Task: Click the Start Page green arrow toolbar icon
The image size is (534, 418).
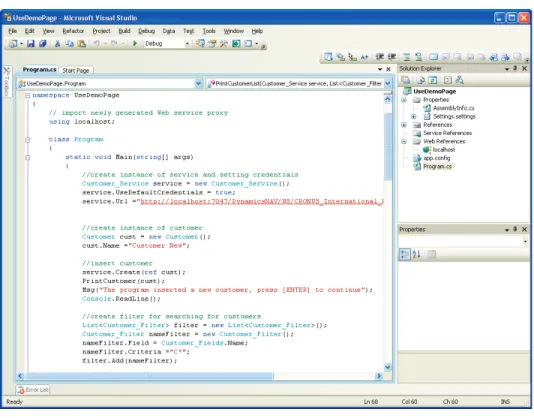Action: (x=236, y=44)
